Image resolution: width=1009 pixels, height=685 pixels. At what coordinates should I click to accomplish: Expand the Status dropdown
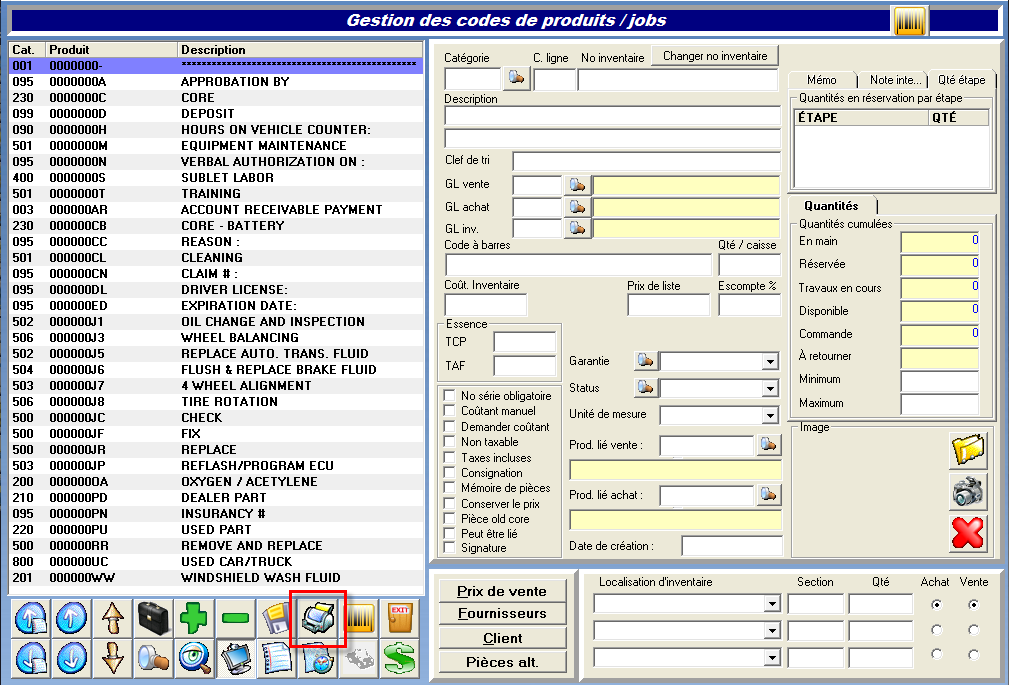(770, 389)
